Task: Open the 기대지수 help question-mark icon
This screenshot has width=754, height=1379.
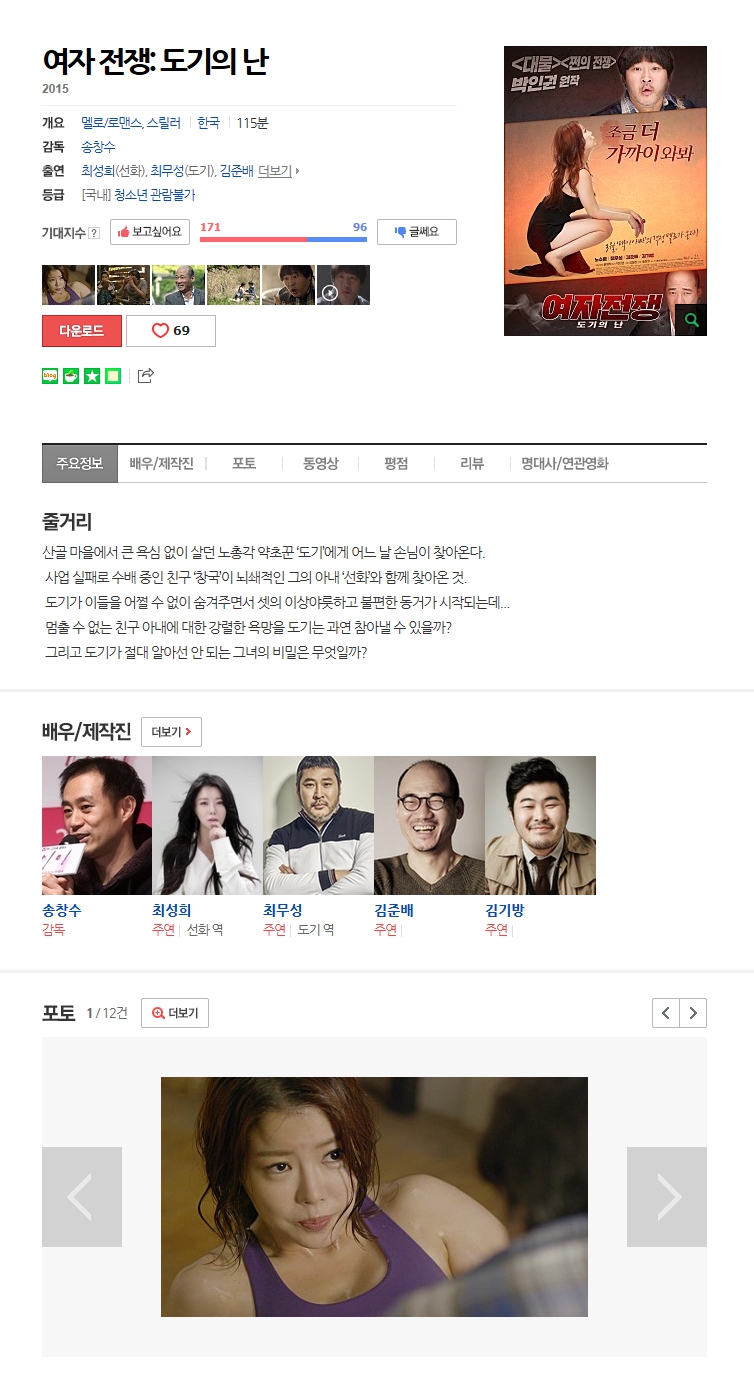Action: 94,233
